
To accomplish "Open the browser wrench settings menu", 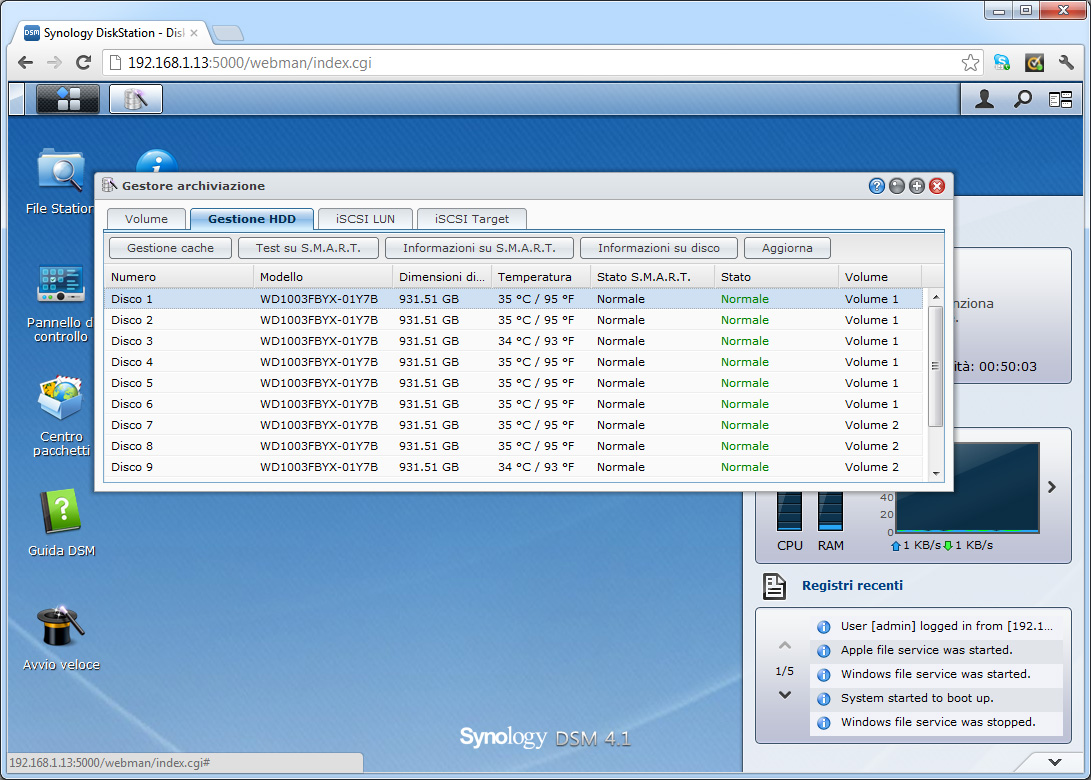I will (x=1066, y=63).
